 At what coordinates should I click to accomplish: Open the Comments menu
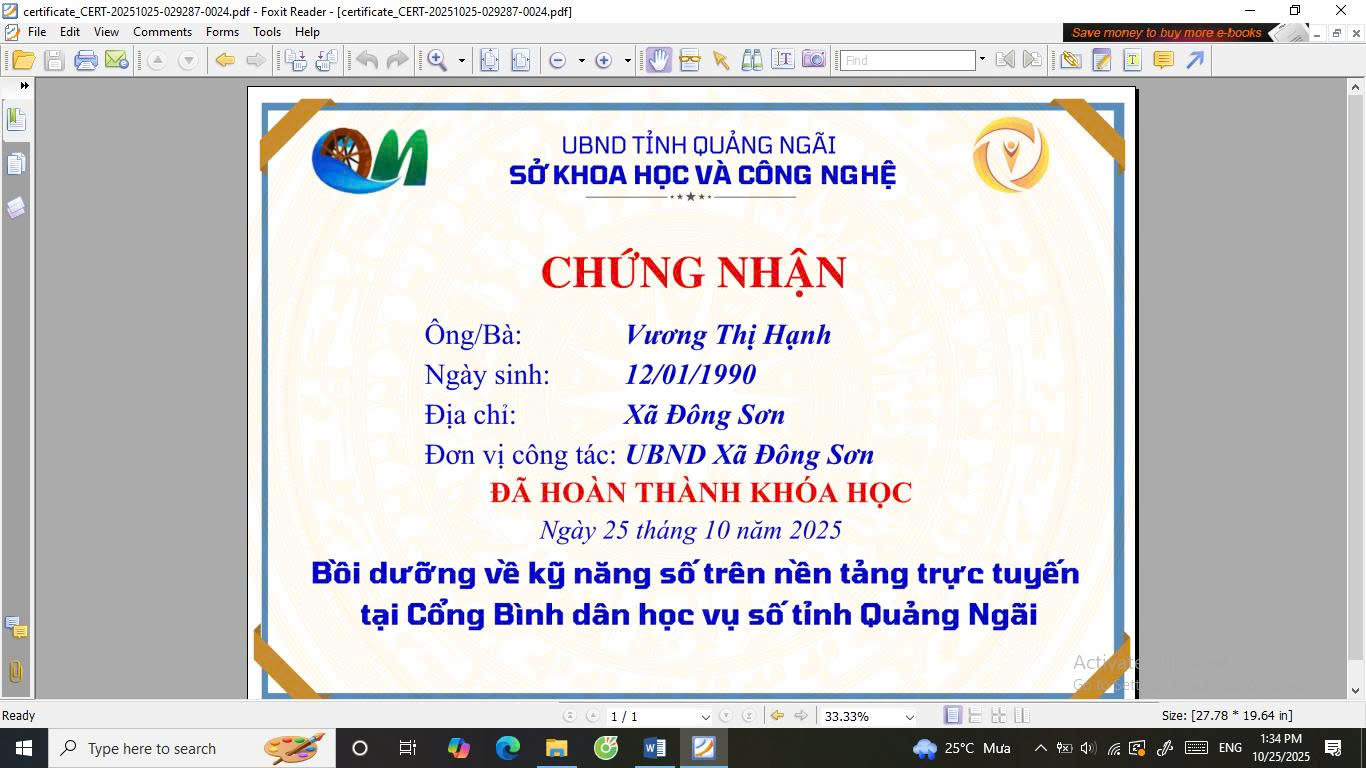(x=162, y=32)
